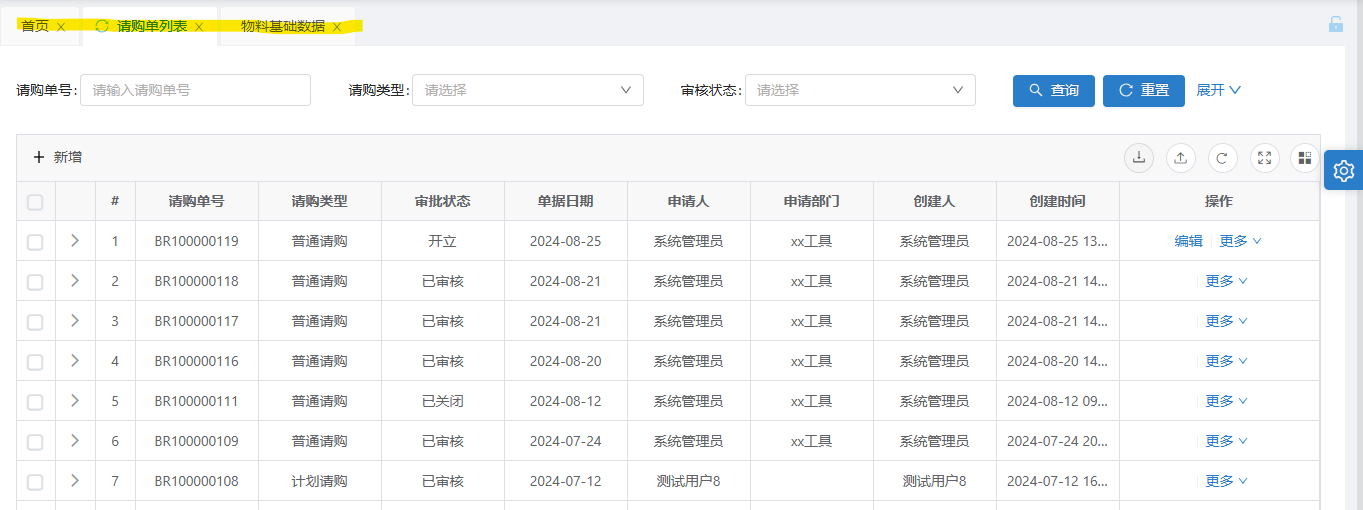The image size is (1363, 510).
Task: Click date cell 2024-07-24
Action: (565, 441)
